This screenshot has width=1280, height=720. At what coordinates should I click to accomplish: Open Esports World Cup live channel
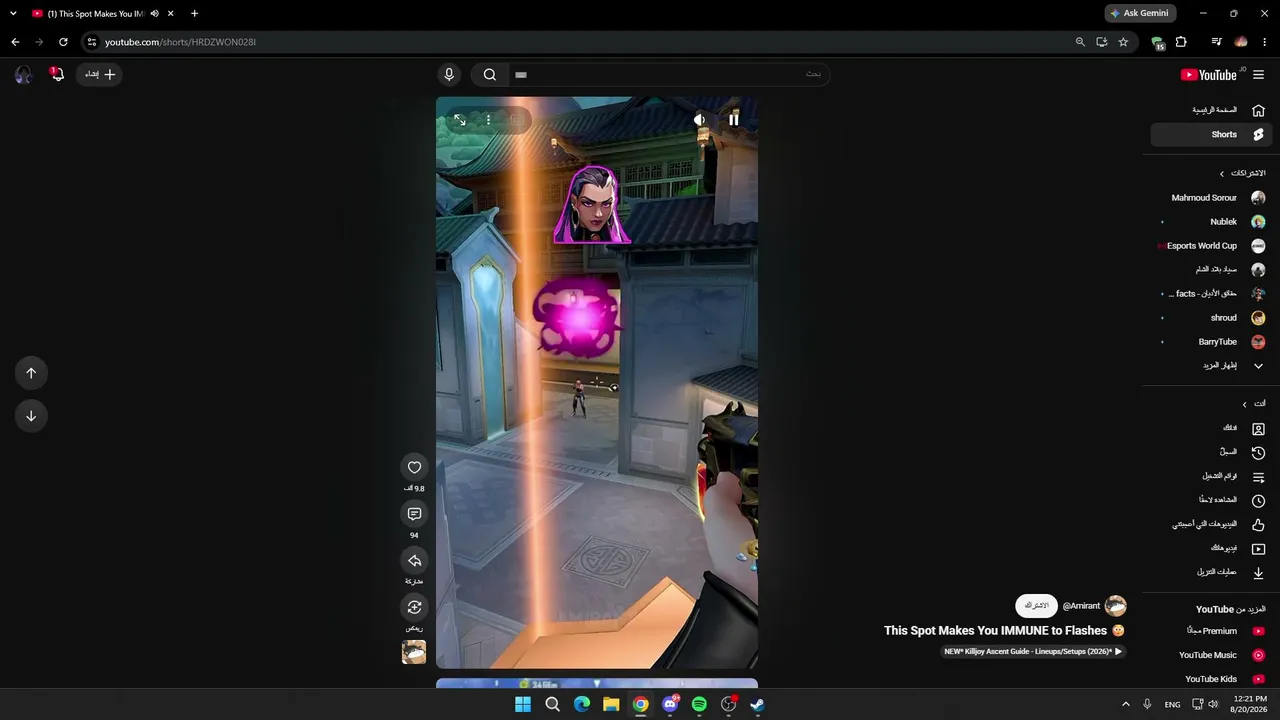[x=1211, y=246]
